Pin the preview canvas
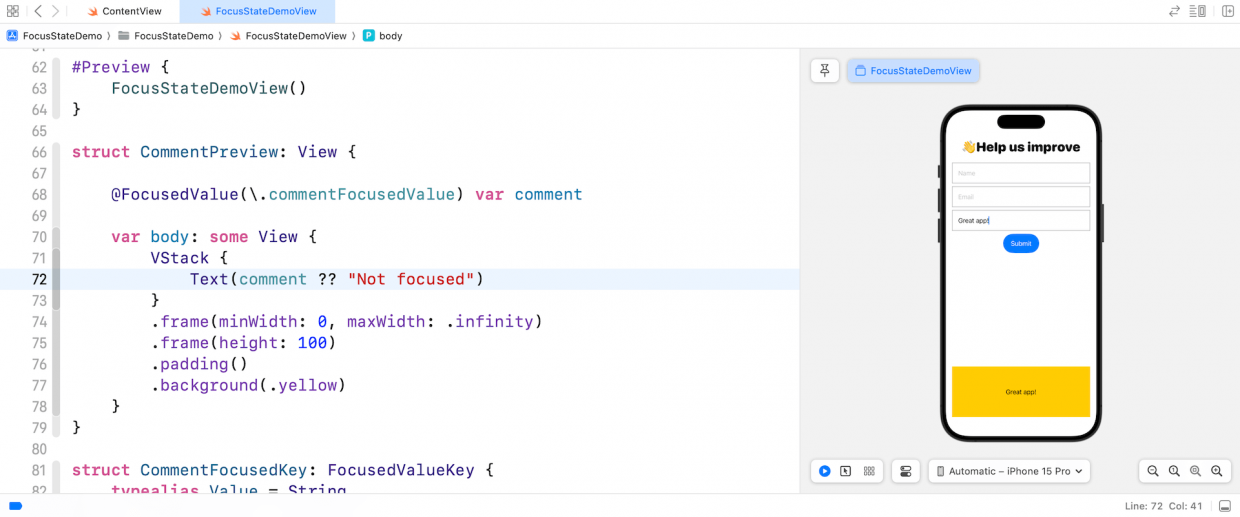 click(825, 70)
